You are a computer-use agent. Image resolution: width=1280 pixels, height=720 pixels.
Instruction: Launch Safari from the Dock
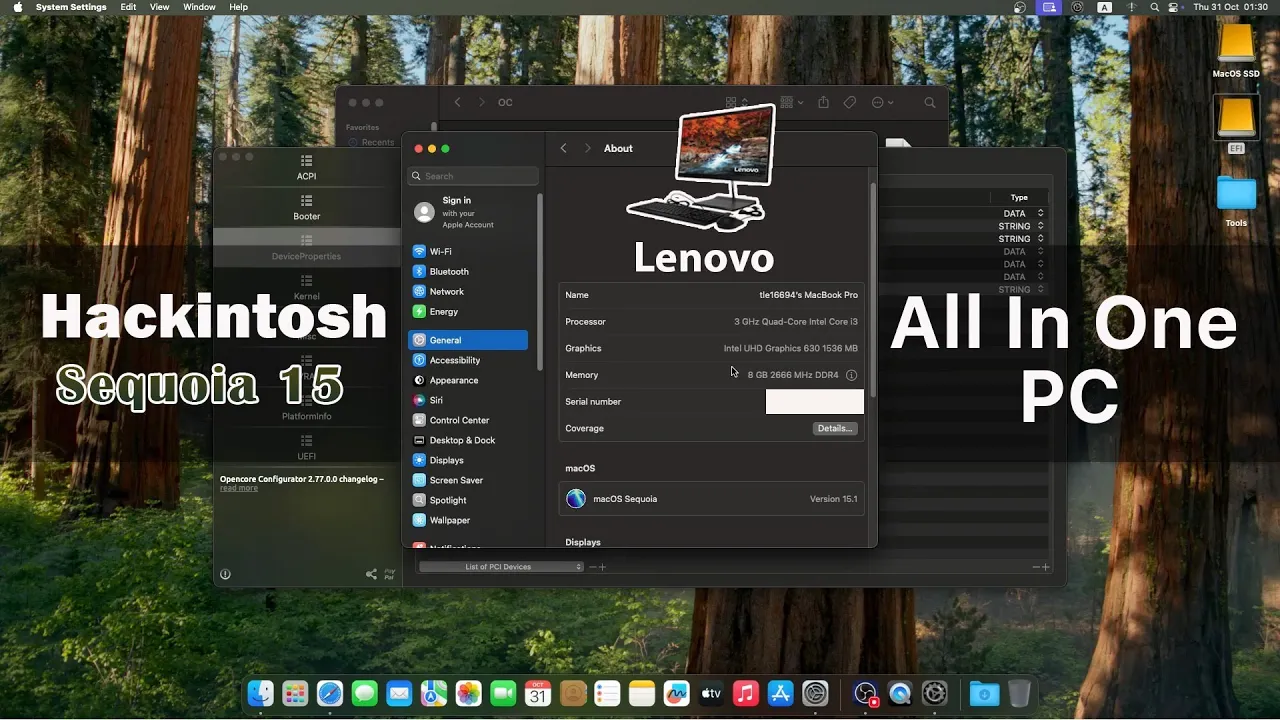pyautogui.click(x=330, y=693)
